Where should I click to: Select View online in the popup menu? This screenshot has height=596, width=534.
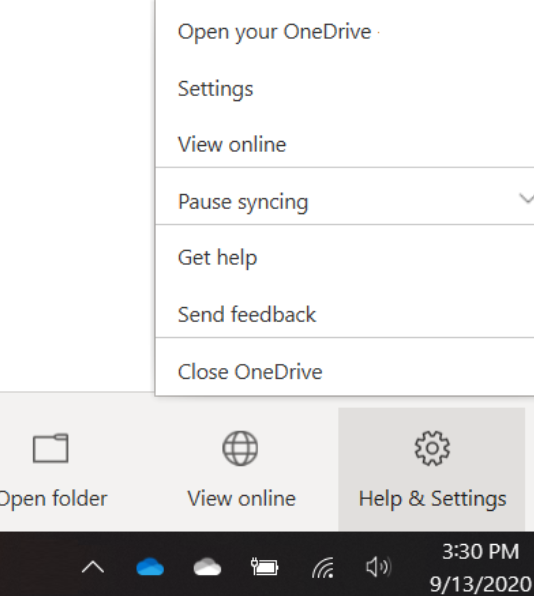point(345,144)
